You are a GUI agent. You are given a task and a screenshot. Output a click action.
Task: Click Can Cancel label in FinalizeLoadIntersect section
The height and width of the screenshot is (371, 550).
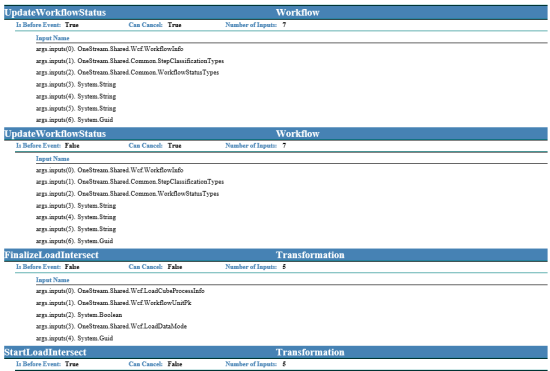pyautogui.click(x=146, y=267)
